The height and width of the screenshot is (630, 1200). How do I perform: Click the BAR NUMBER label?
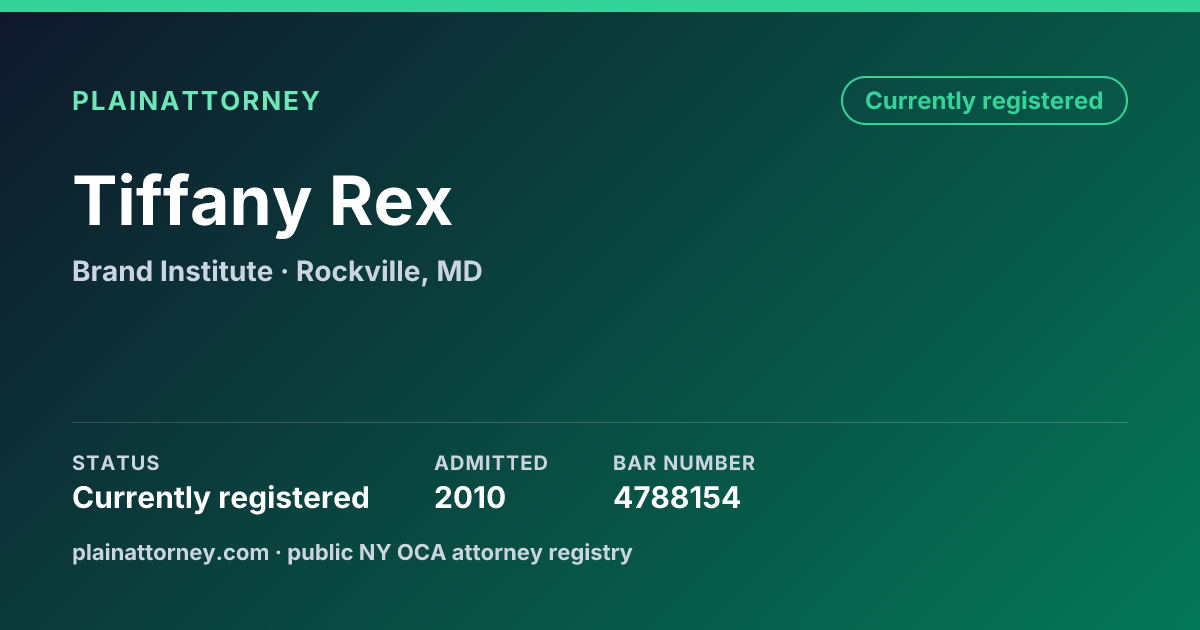(684, 463)
